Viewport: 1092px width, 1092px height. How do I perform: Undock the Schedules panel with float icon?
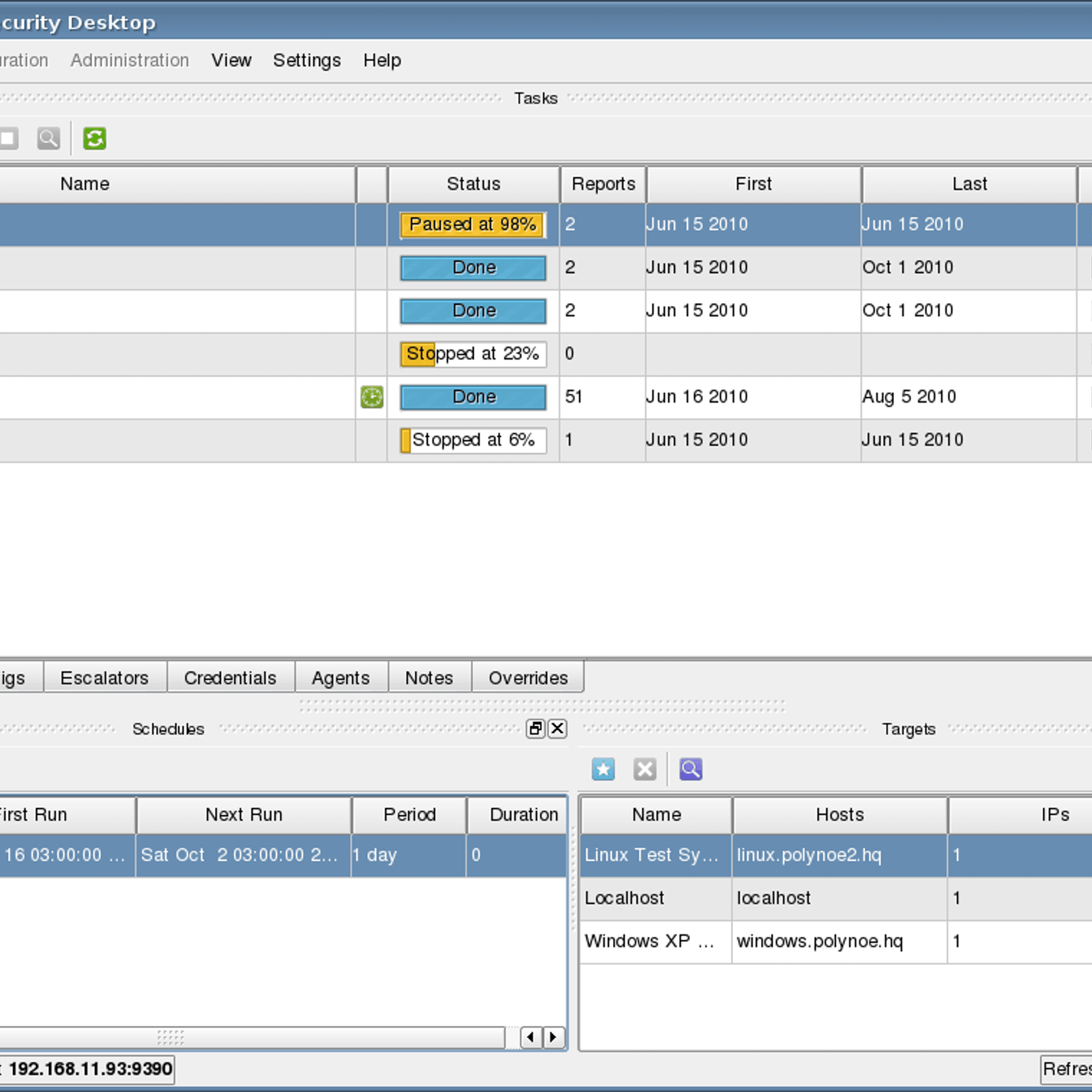coord(536,729)
